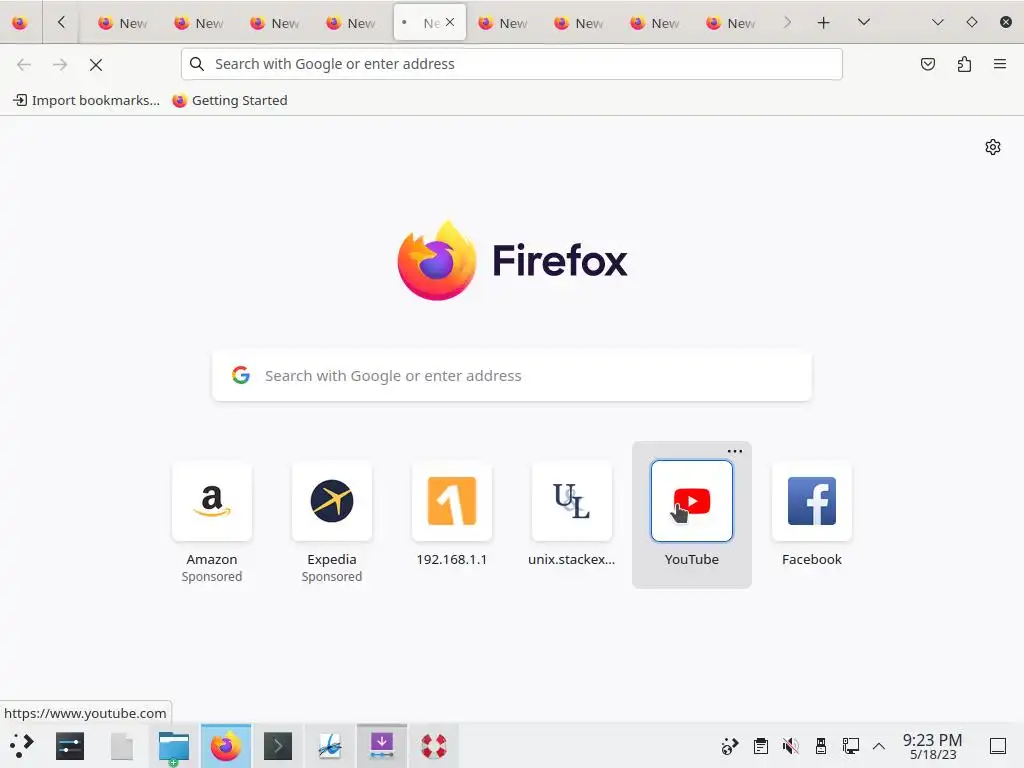Open the updates tray icon
Screen dimensions: 1024x768
point(729,746)
